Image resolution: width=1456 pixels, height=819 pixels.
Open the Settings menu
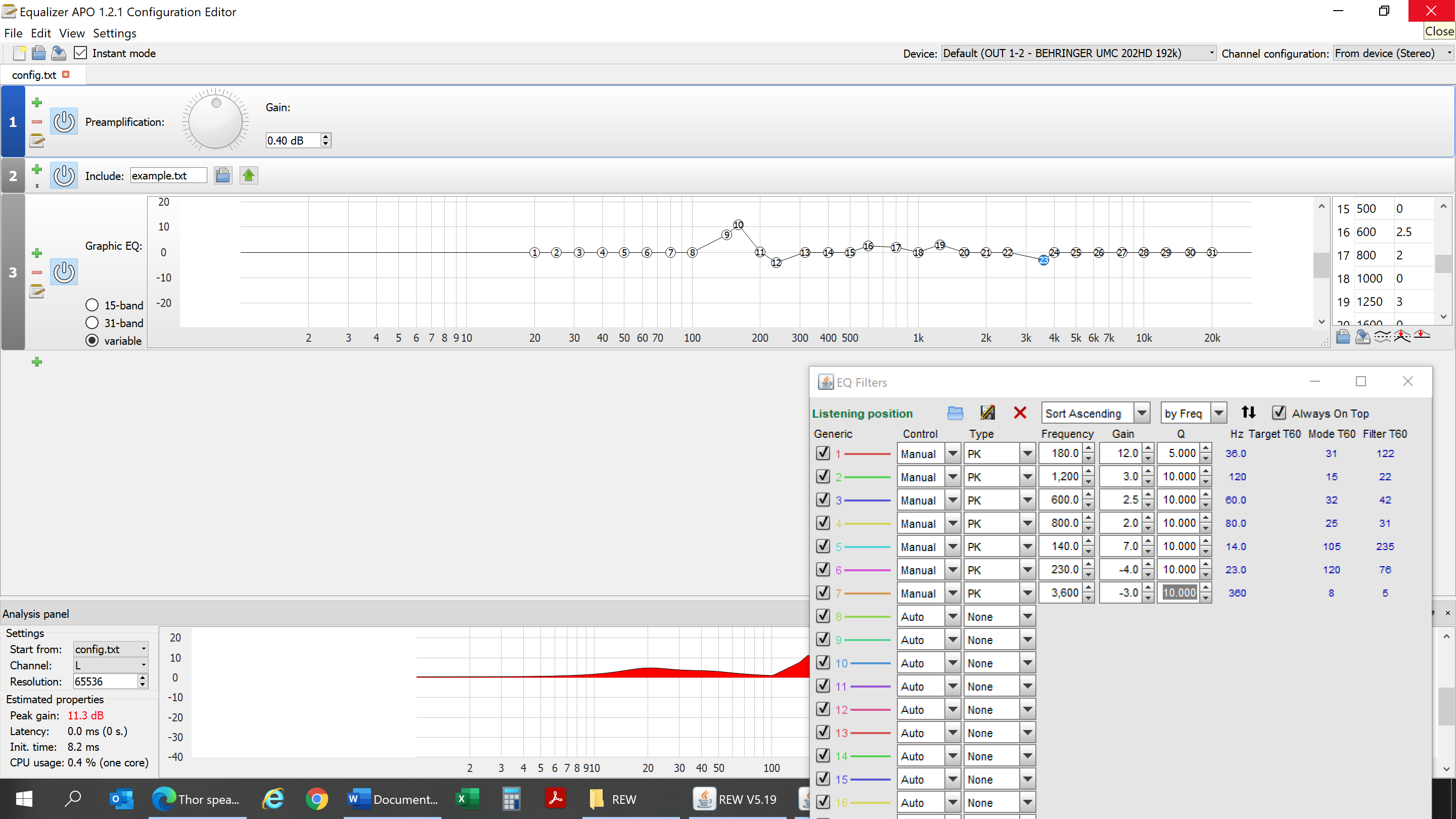[x=115, y=33]
